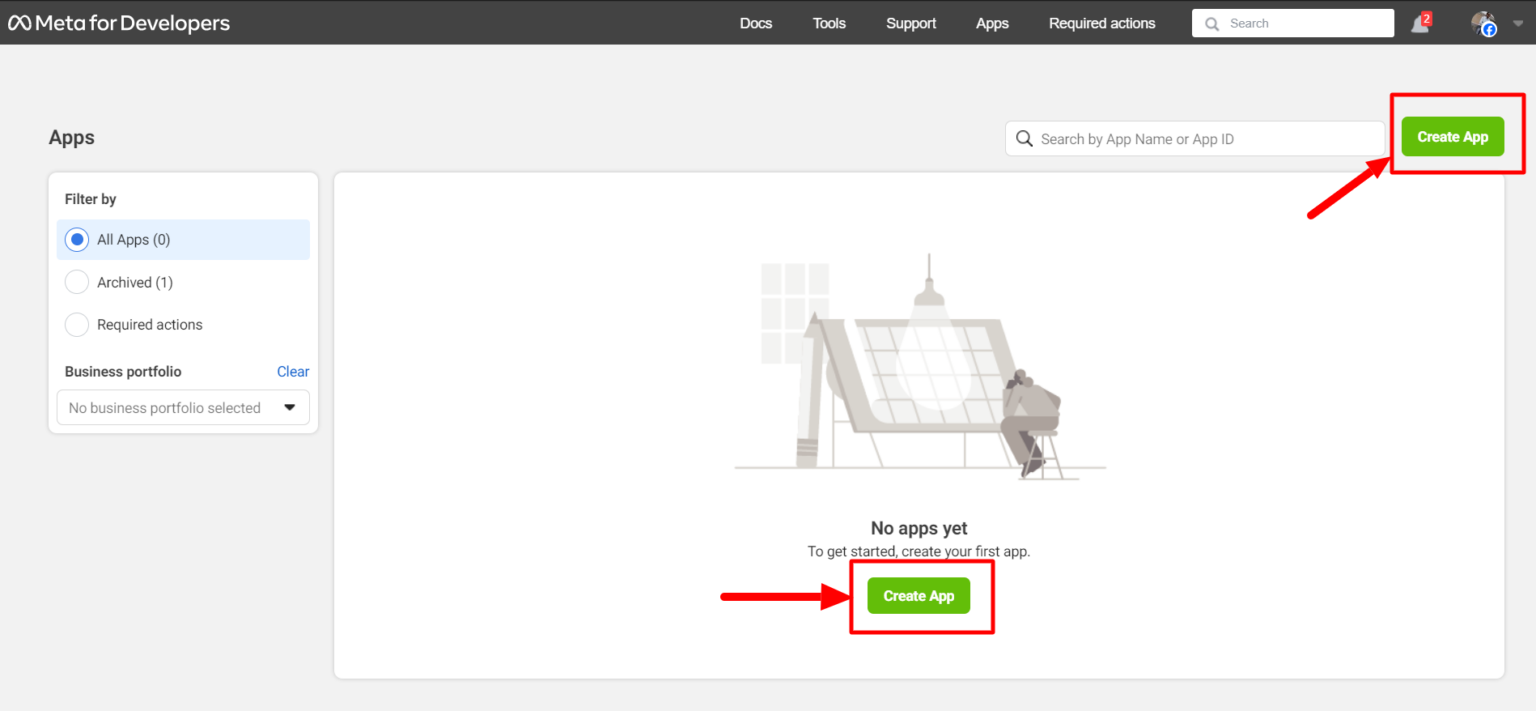
Task: Click the notification badge showing 2 alerts
Action: pos(1428,16)
